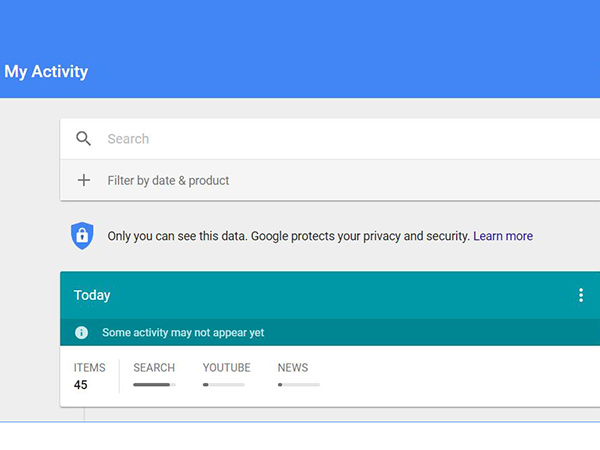Click the 'Some activity may not appear yet' notice
Screen dimensions: 600x450
[x=183, y=333]
